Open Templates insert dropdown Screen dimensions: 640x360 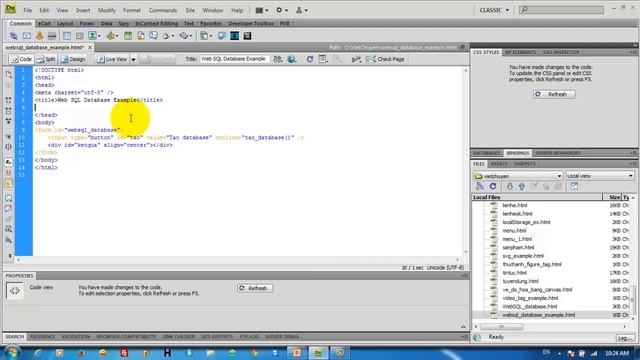click(x=205, y=36)
